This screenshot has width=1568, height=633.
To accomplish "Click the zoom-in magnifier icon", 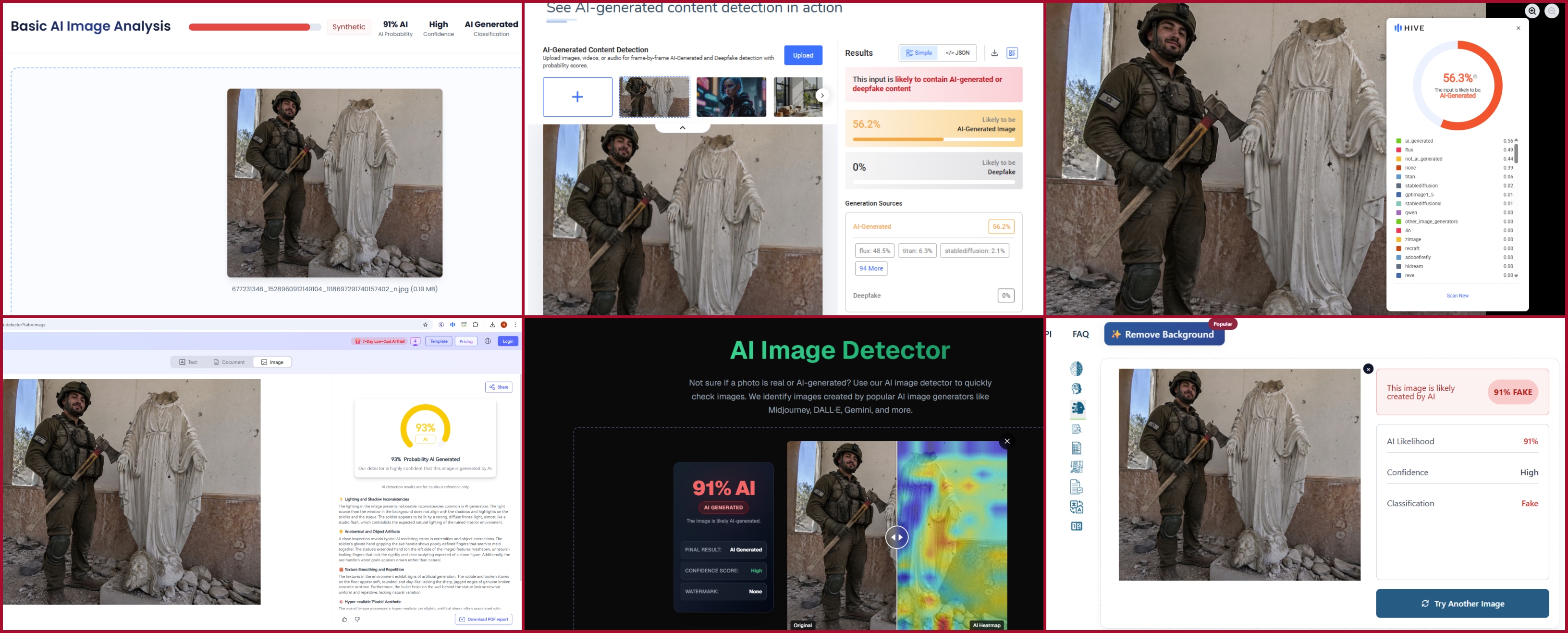I will pyautogui.click(x=1532, y=11).
